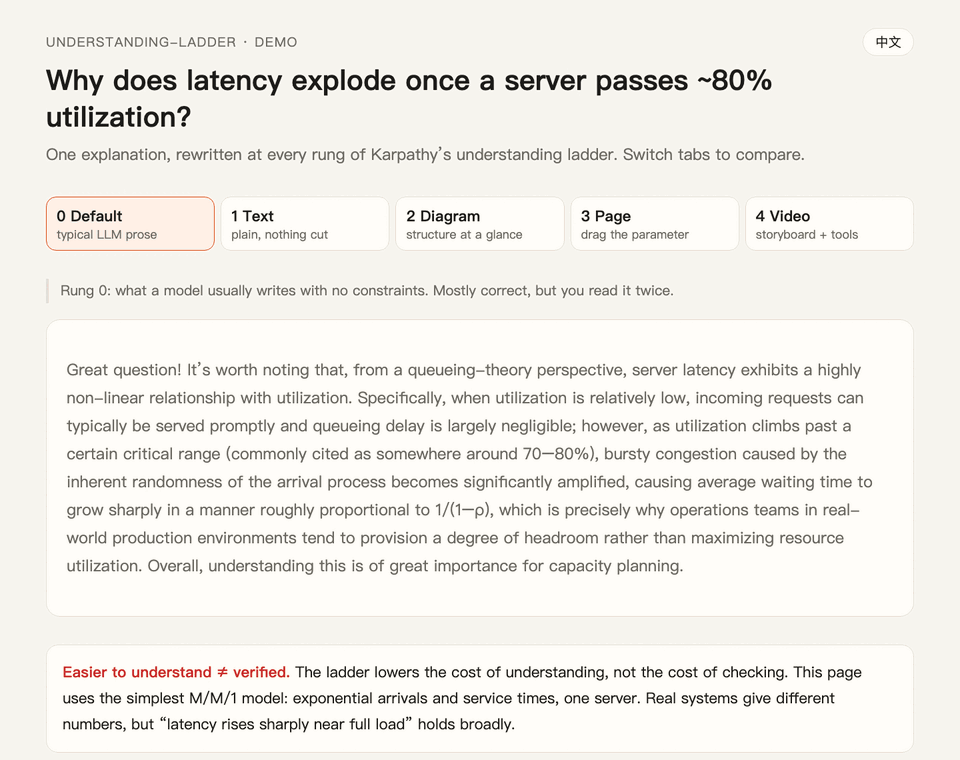The height and width of the screenshot is (760, 960).
Task: Click the DEMO word in the header
Action: (276, 42)
